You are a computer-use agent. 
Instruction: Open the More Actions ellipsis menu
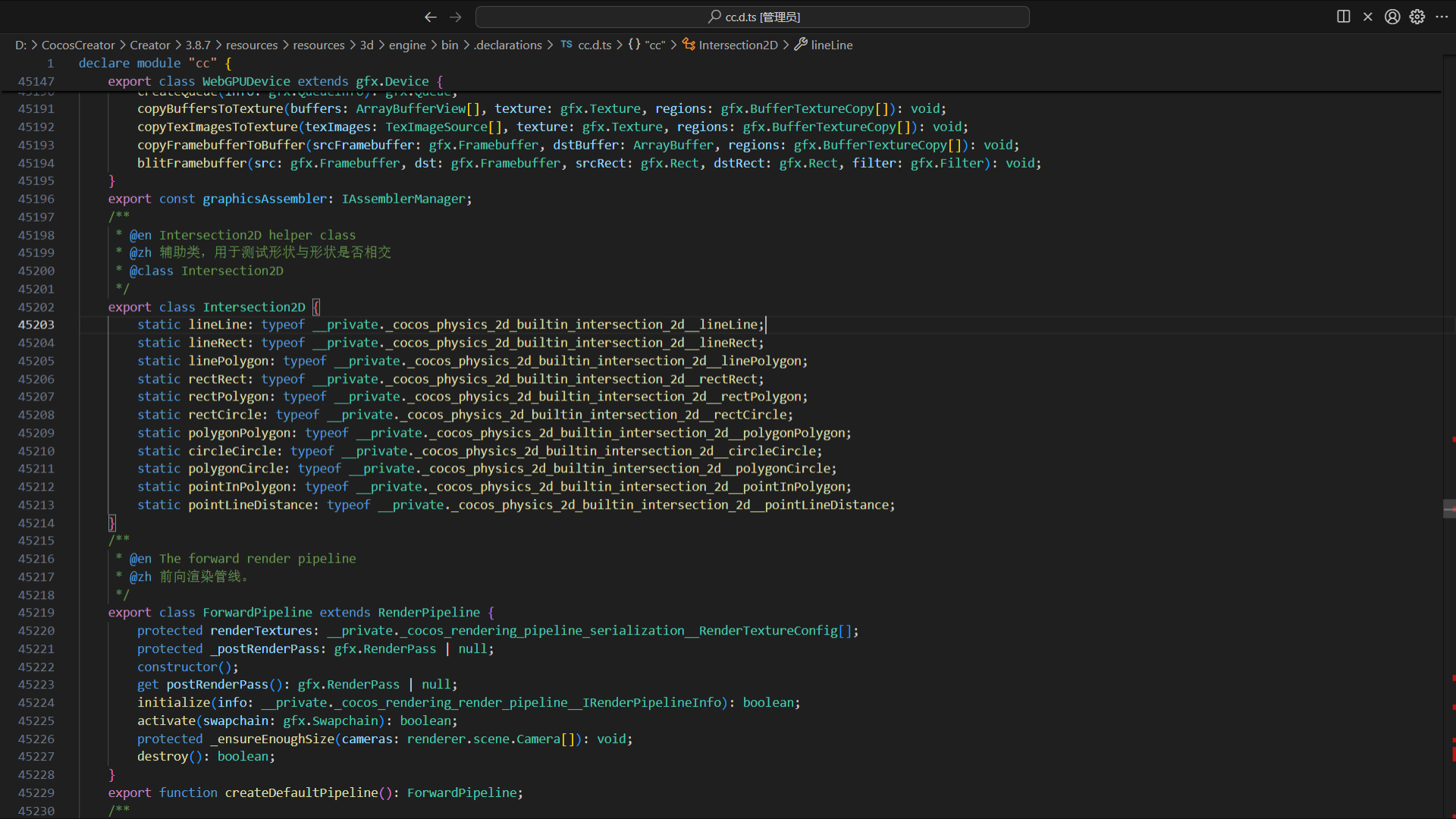point(1442,17)
